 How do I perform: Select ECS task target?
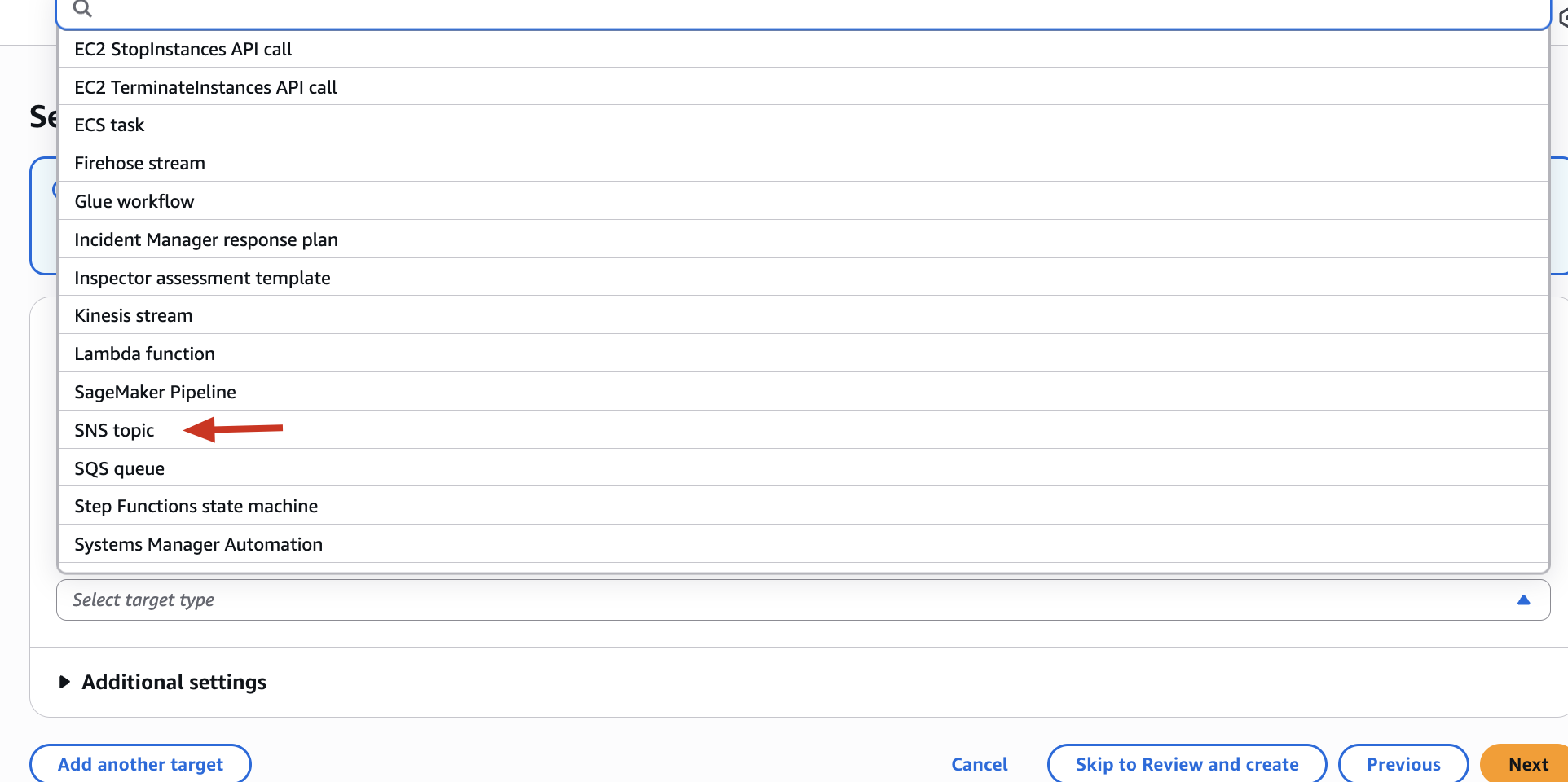[x=109, y=125]
